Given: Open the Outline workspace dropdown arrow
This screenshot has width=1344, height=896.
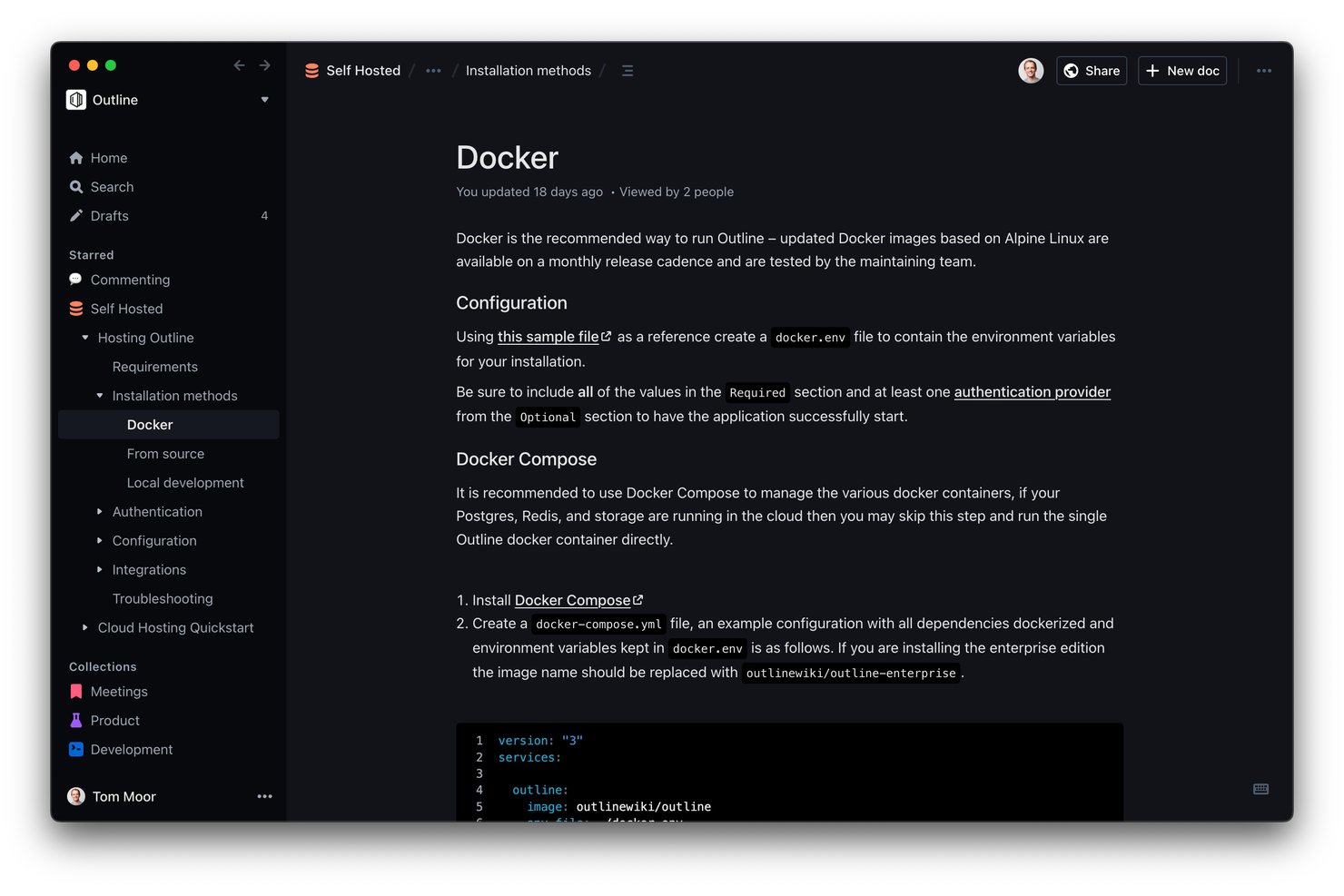Looking at the screenshot, I should pyautogui.click(x=264, y=100).
